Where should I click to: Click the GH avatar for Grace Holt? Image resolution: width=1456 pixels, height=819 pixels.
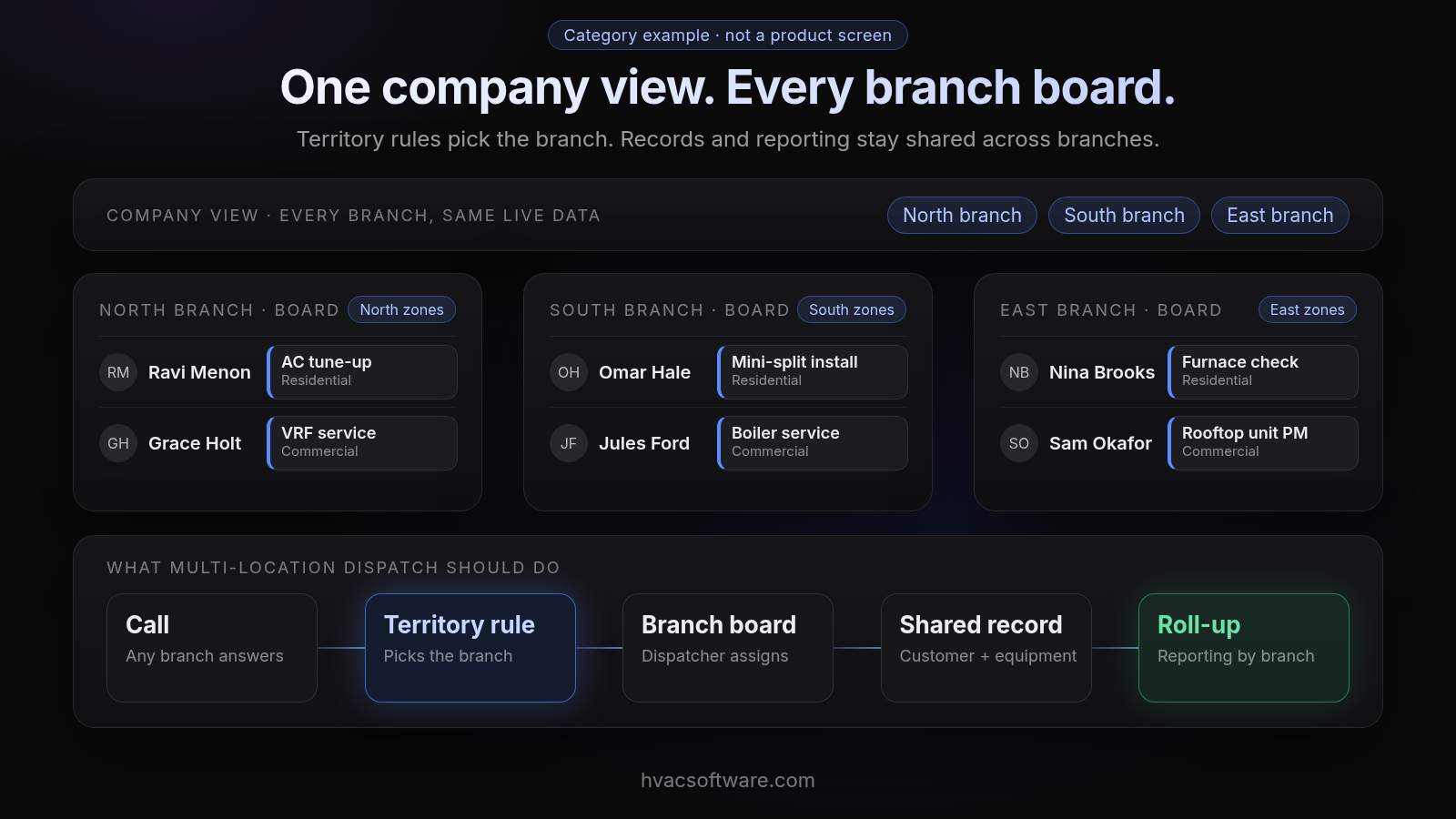[x=118, y=443]
